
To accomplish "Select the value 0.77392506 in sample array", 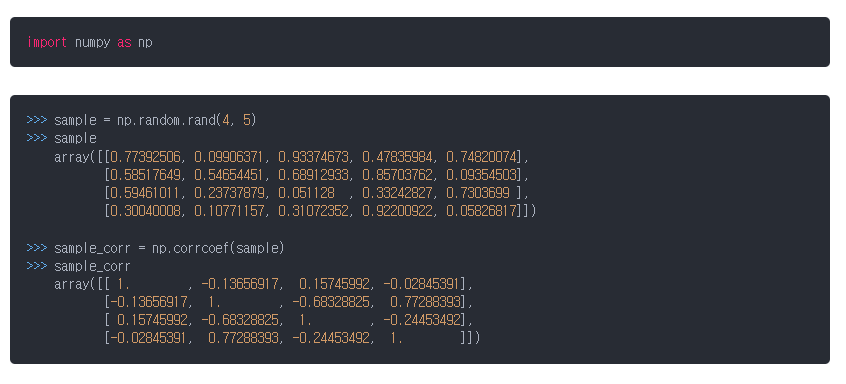I will click(x=146, y=157).
